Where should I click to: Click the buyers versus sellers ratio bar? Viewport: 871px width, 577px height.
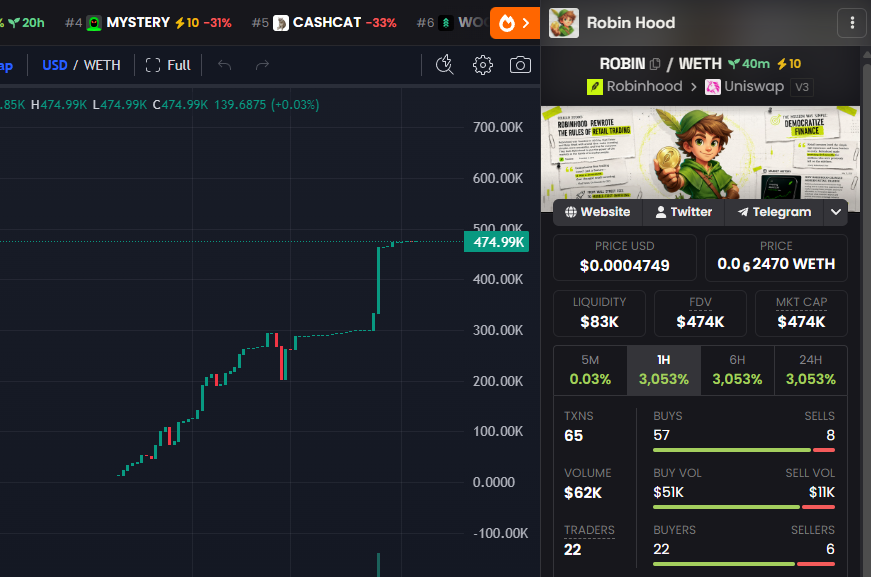pos(744,564)
